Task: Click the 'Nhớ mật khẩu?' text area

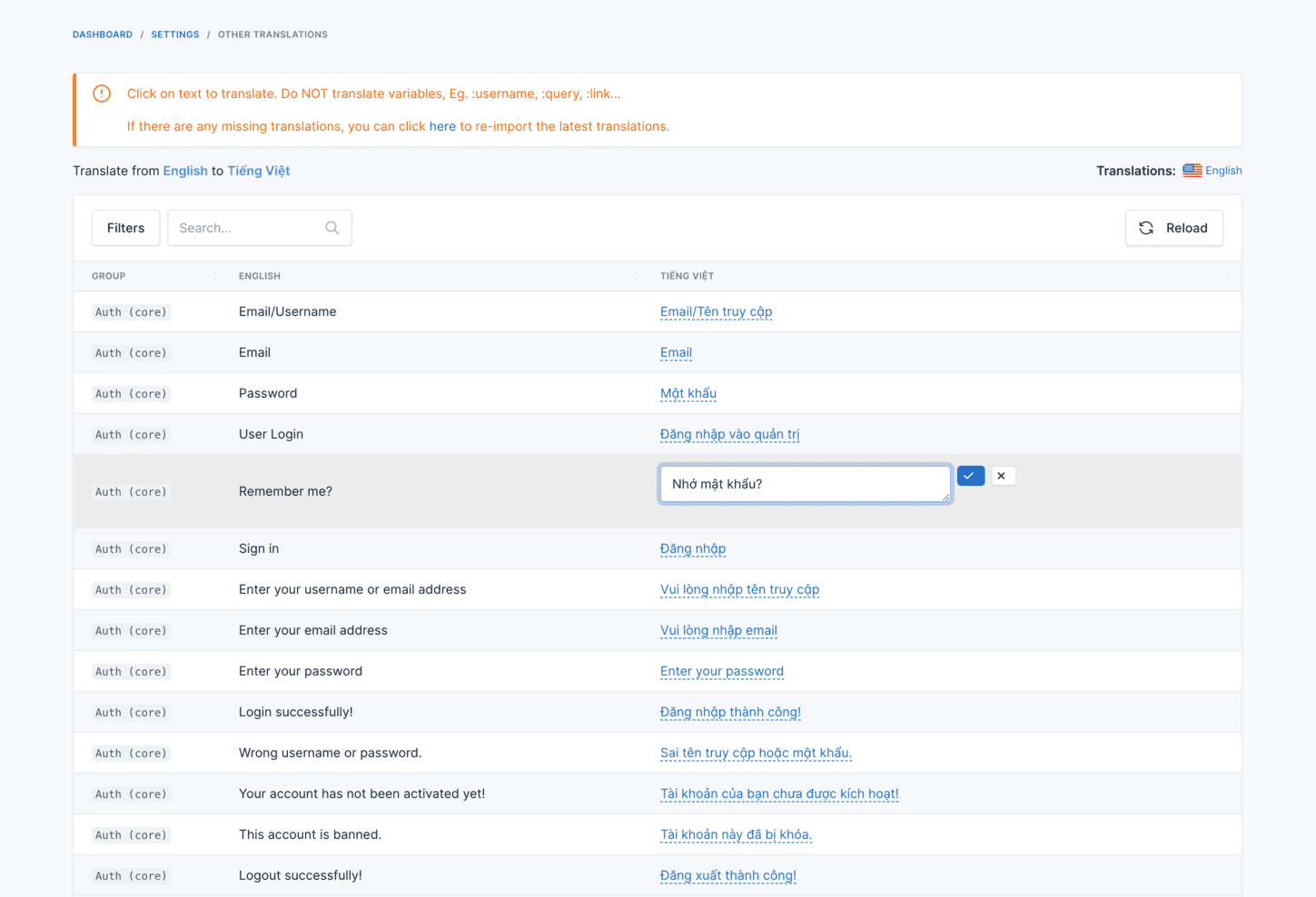Action: tap(805, 484)
